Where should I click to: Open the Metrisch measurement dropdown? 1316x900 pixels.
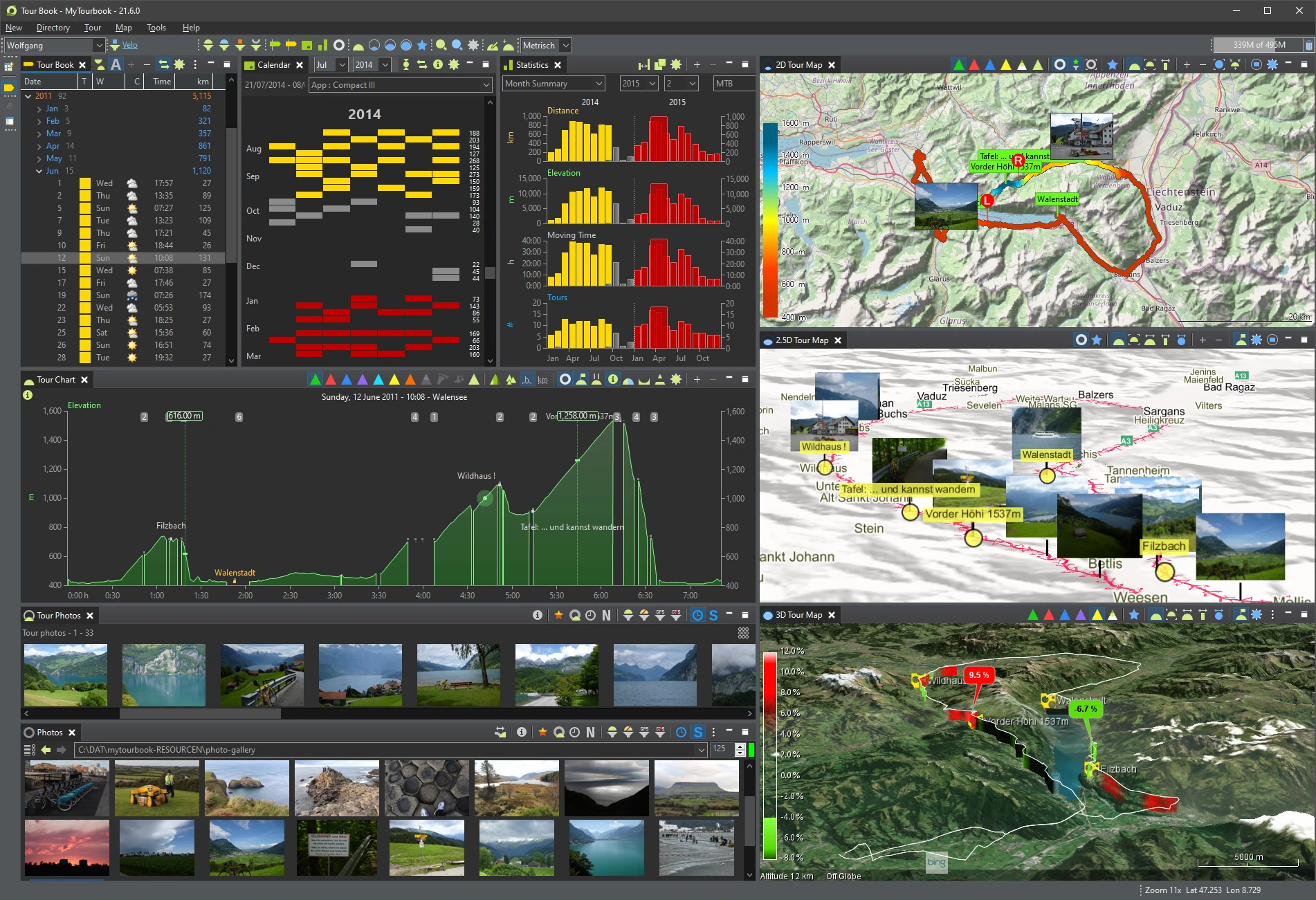[x=545, y=45]
